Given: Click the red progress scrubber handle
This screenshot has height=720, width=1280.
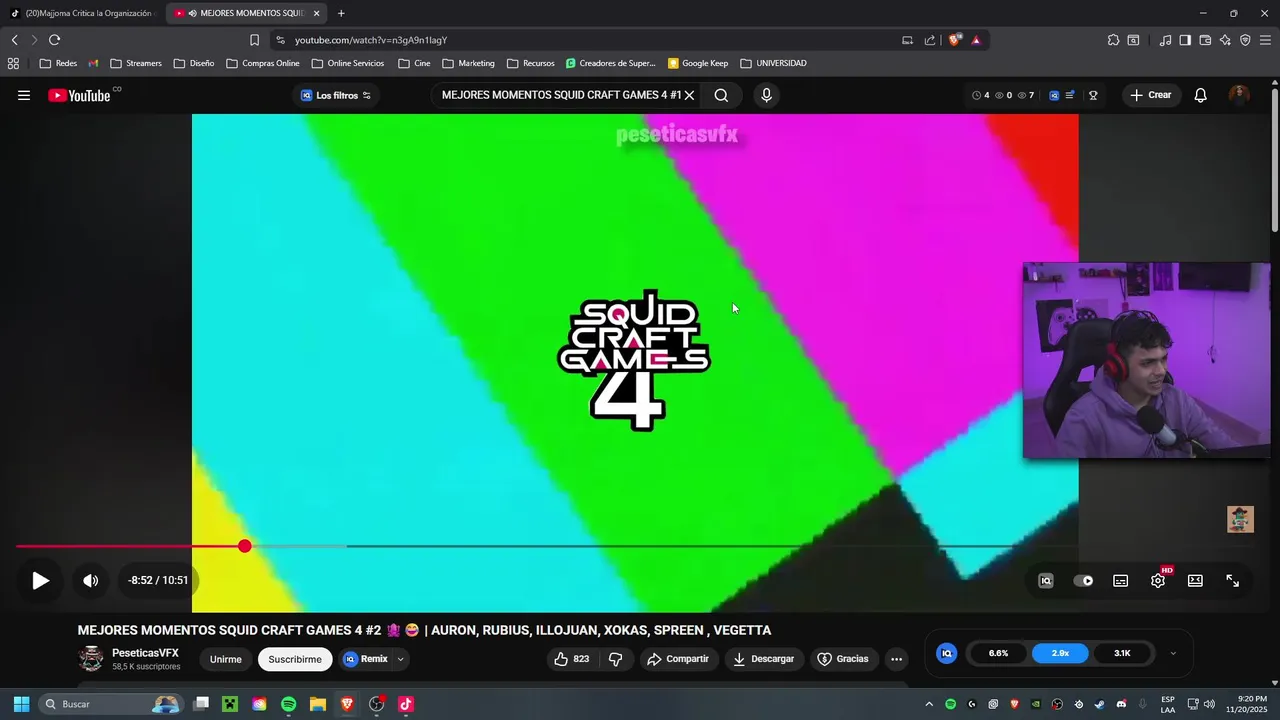Looking at the screenshot, I should [245, 546].
